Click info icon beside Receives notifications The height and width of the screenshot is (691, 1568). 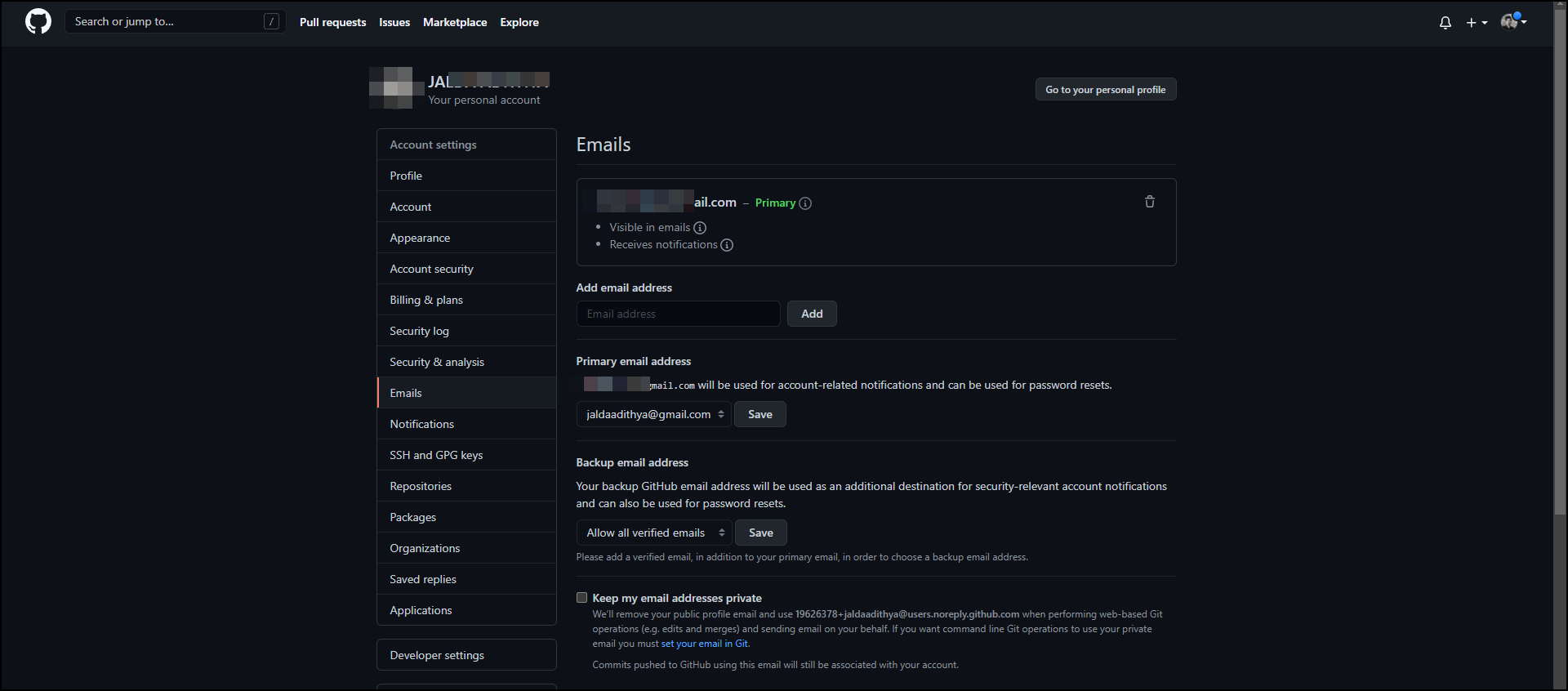pos(727,245)
